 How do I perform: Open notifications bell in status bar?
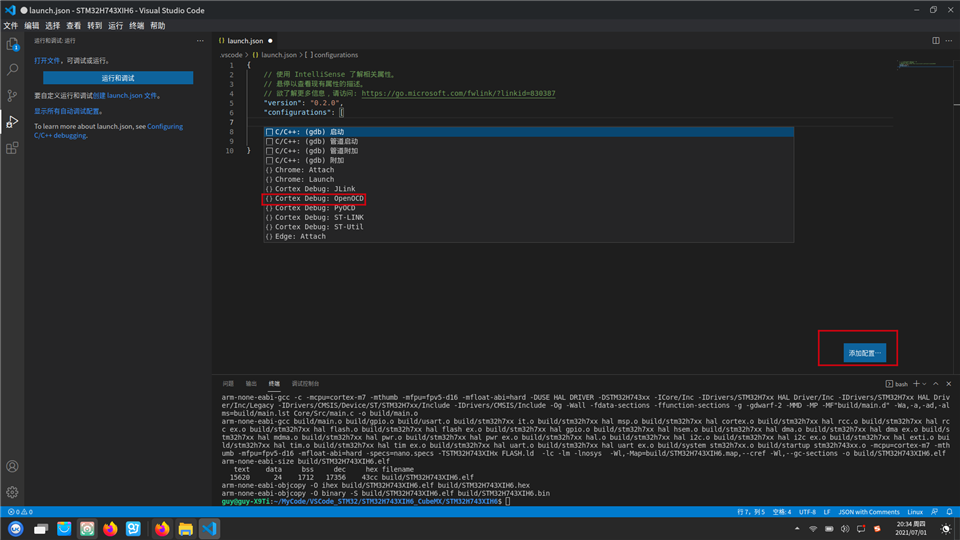point(950,512)
